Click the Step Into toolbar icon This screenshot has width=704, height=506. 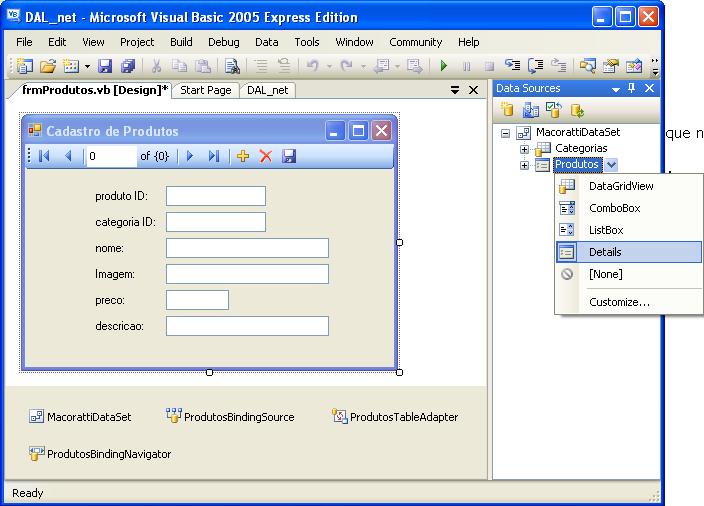pyautogui.click(x=512, y=66)
